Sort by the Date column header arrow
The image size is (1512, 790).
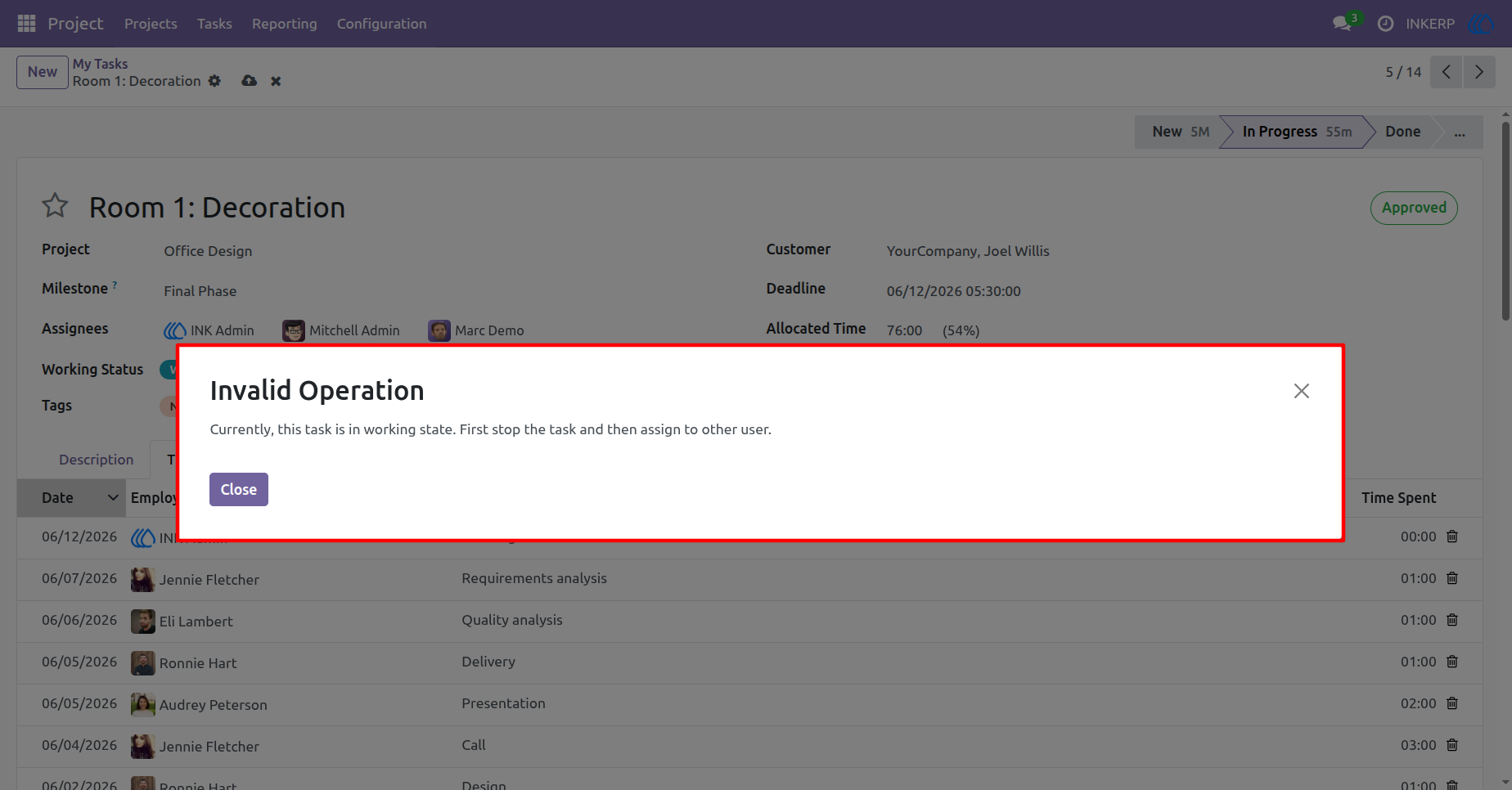coord(113,497)
